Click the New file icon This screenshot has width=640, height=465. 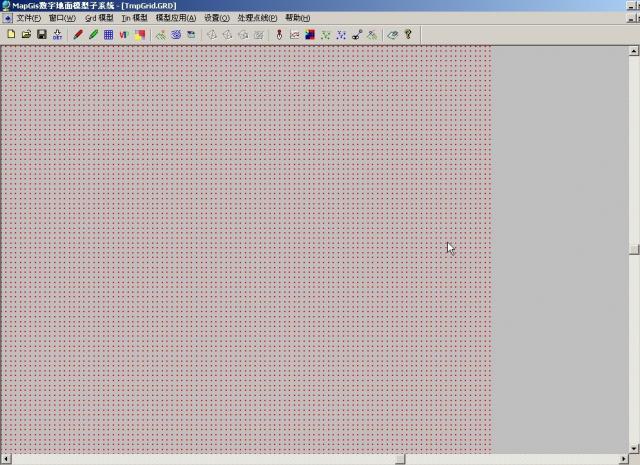[x=11, y=34]
